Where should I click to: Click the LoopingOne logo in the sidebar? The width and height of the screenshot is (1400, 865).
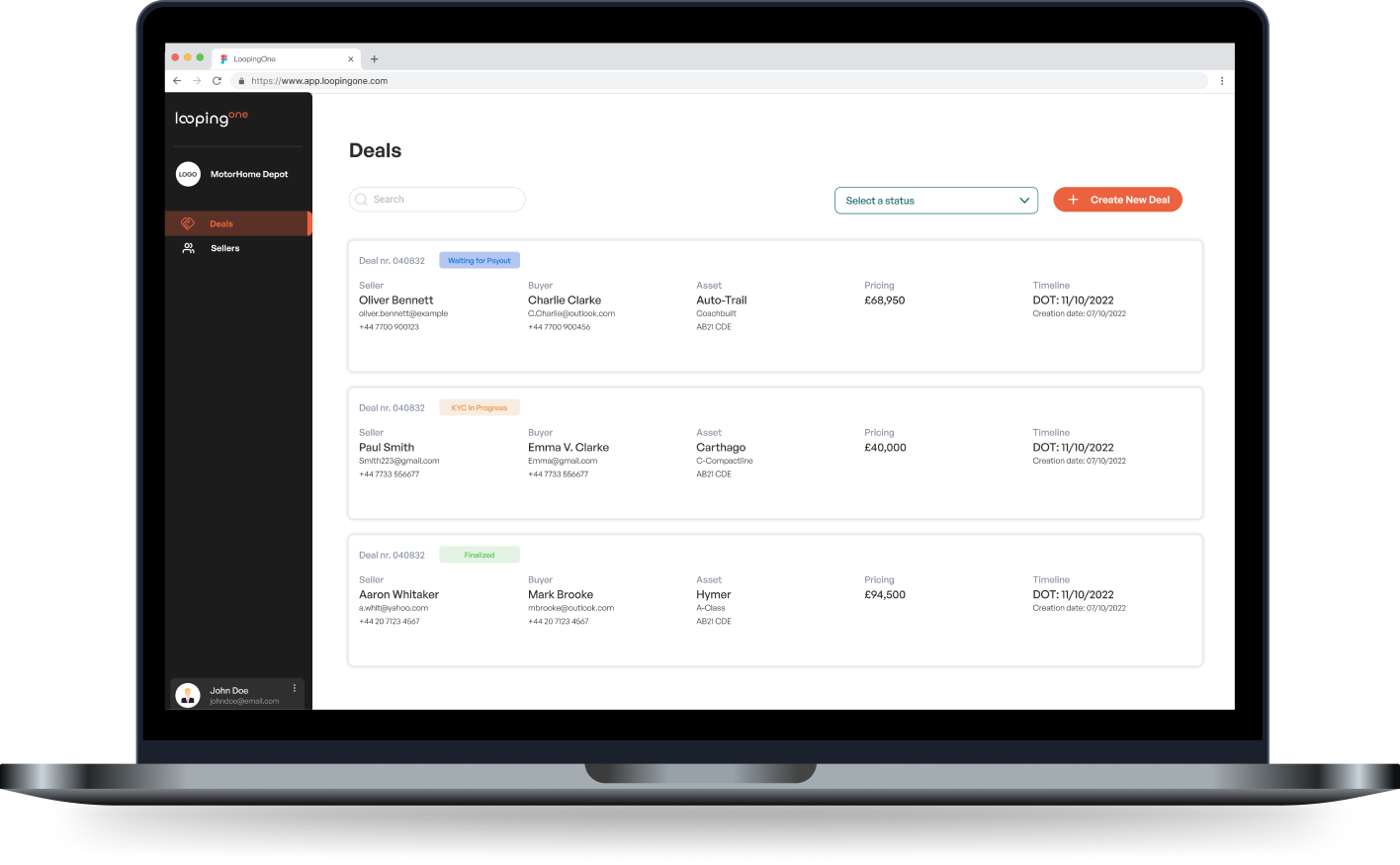[x=212, y=119]
